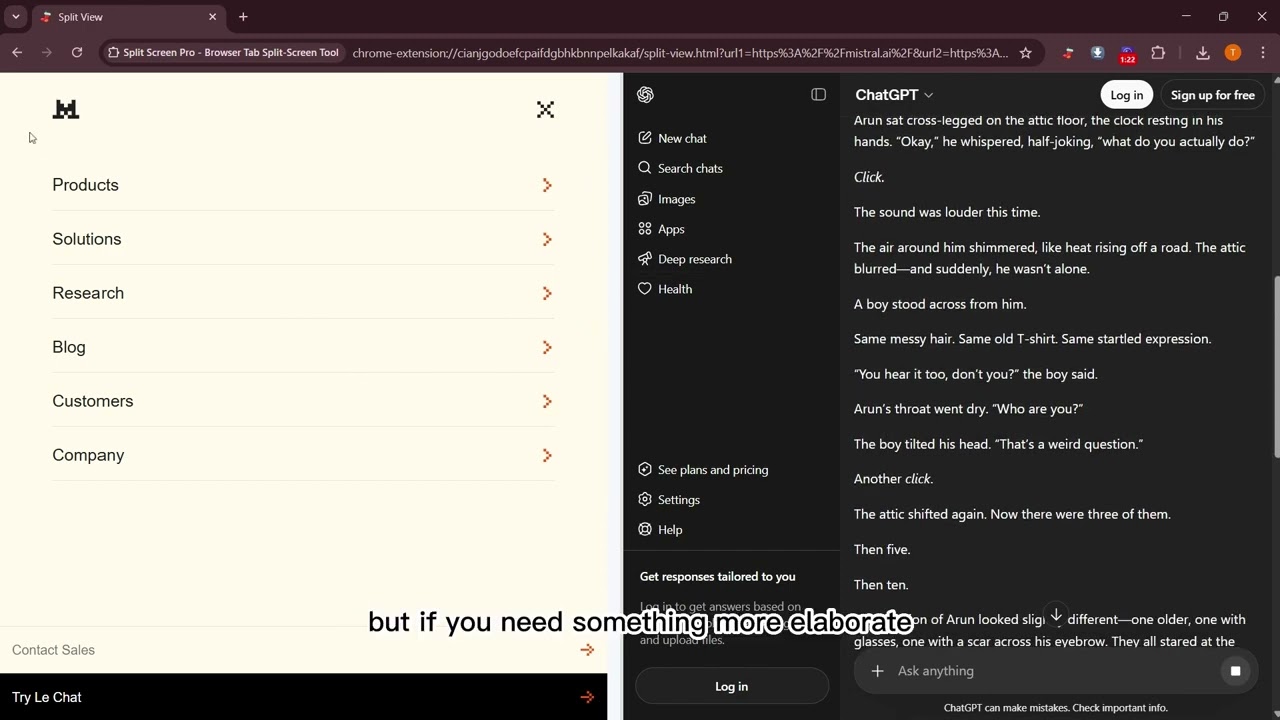Open the Extensions puzzle icon
The height and width of the screenshot is (720, 1280).
[x=1158, y=53]
